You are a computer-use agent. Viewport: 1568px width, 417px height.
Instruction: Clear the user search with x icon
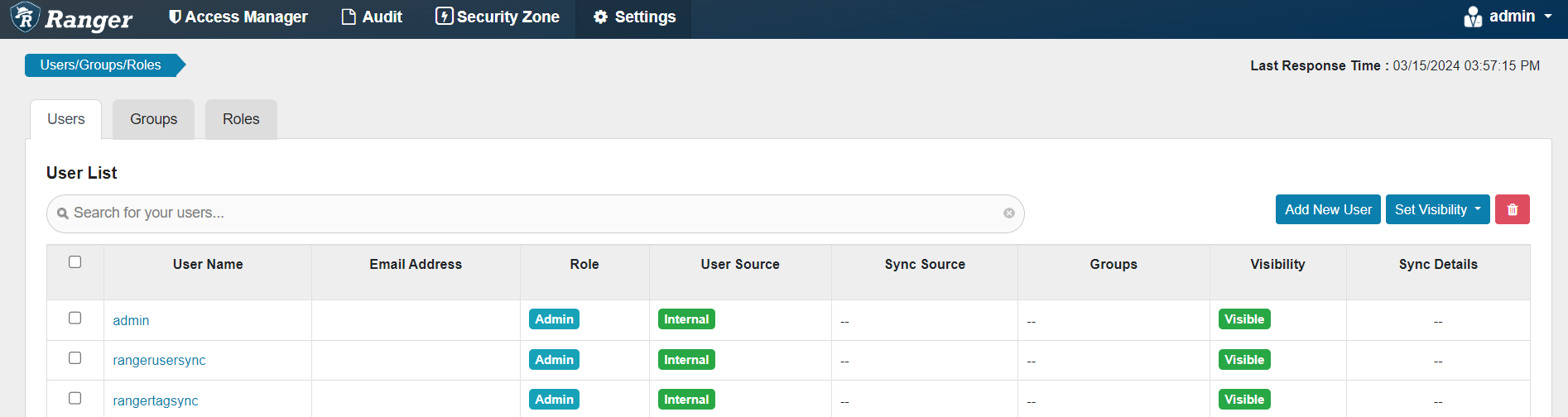tap(1009, 213)
